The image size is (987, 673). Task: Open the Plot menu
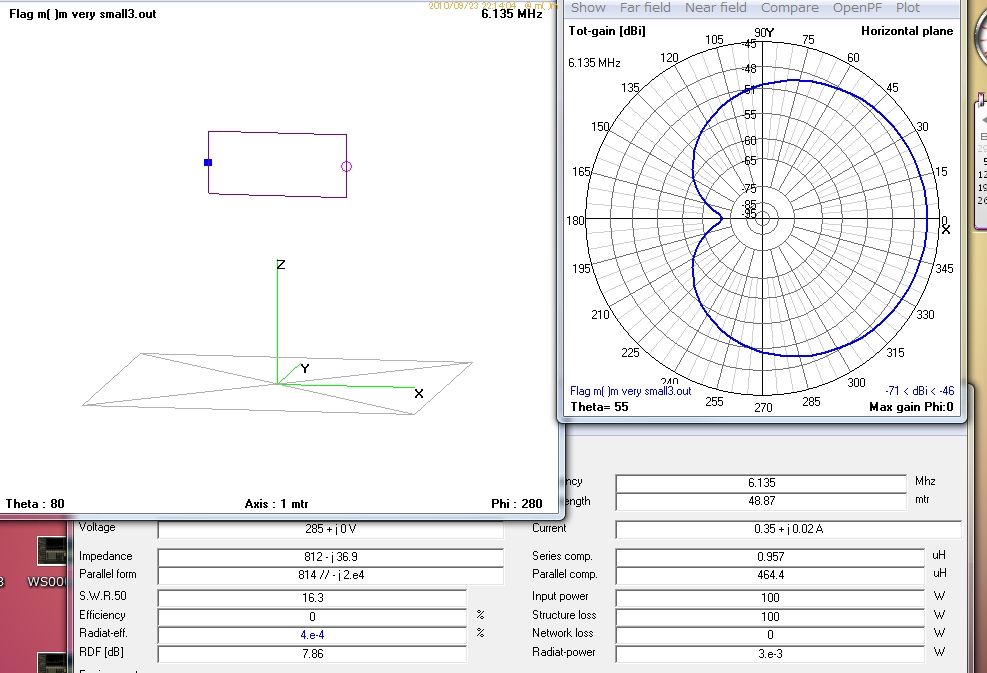908,8
